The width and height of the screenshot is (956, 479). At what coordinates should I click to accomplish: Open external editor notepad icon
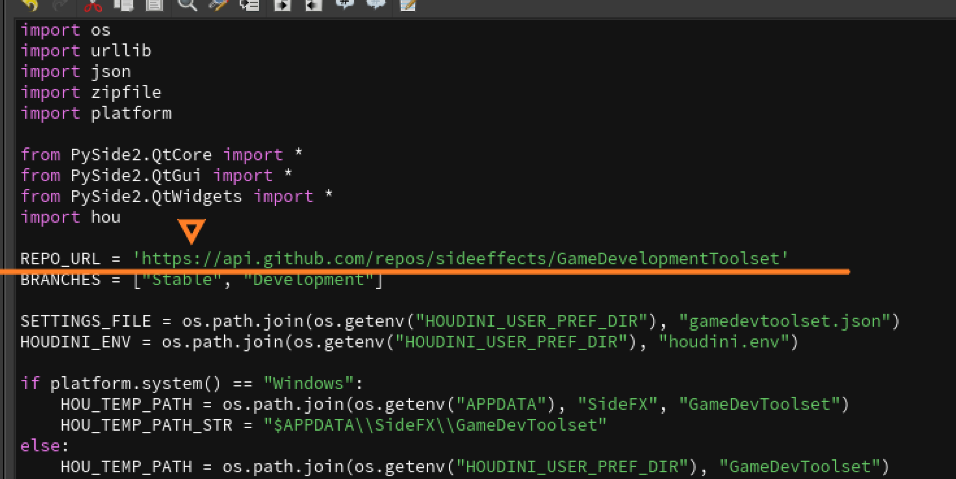click(x=408, y=5)
